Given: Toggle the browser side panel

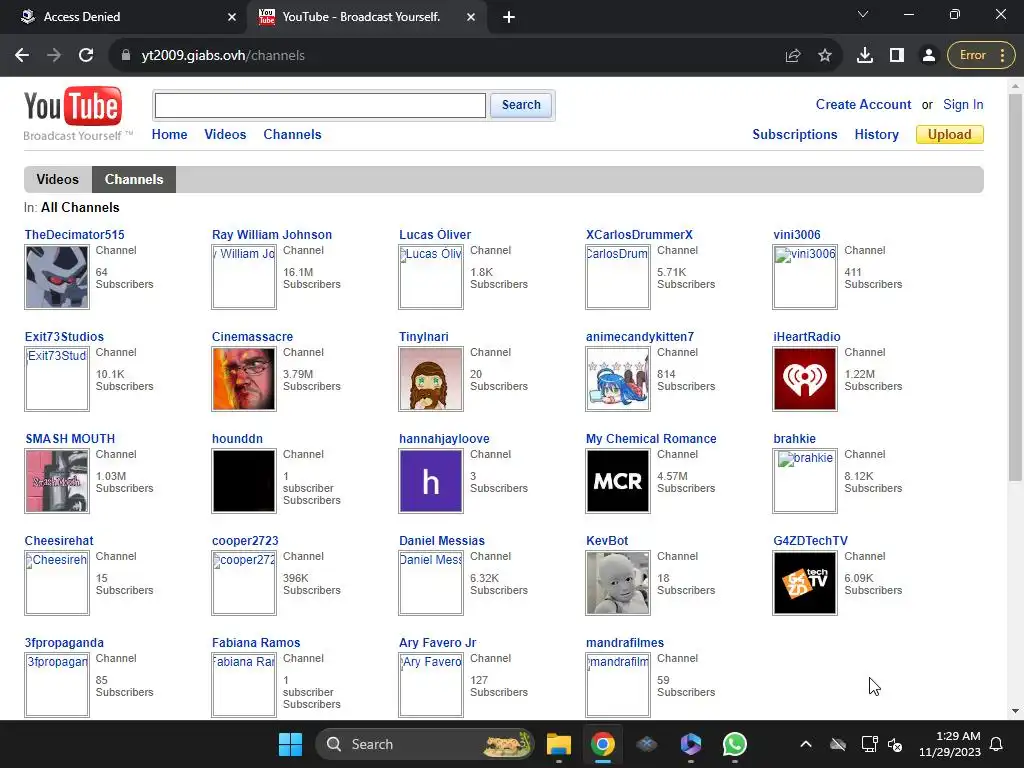Looking at the screenshot, I should (x=897, y=56).
